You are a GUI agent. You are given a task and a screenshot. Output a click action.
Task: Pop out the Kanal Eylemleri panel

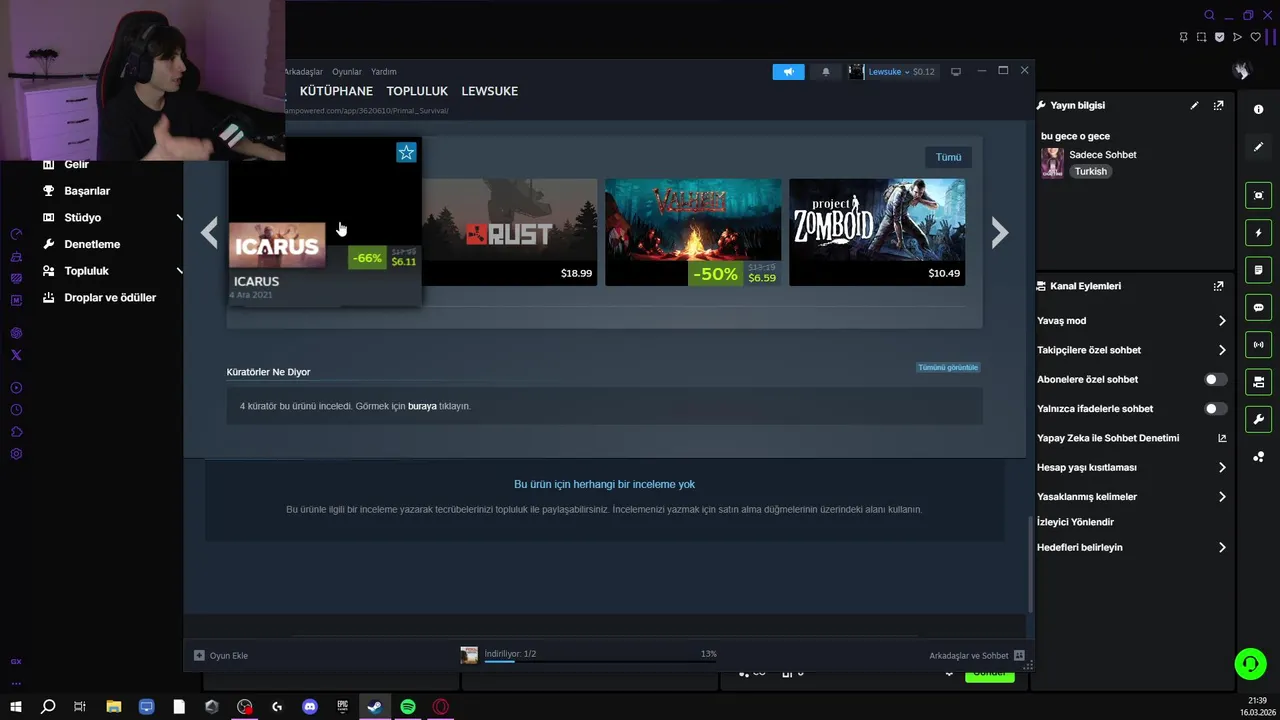[1218, 286]
